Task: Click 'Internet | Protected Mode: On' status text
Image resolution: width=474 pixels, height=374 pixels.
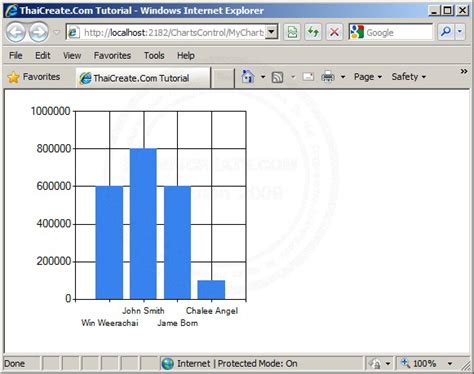Action: tap(237, 363)
